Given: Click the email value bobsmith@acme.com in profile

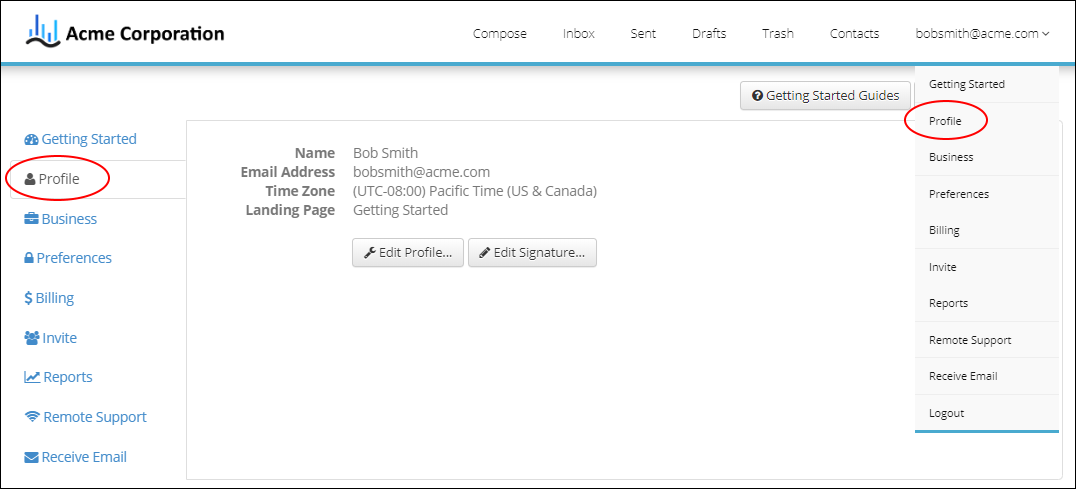Looking at the screenshot, I should pos(421,172).
